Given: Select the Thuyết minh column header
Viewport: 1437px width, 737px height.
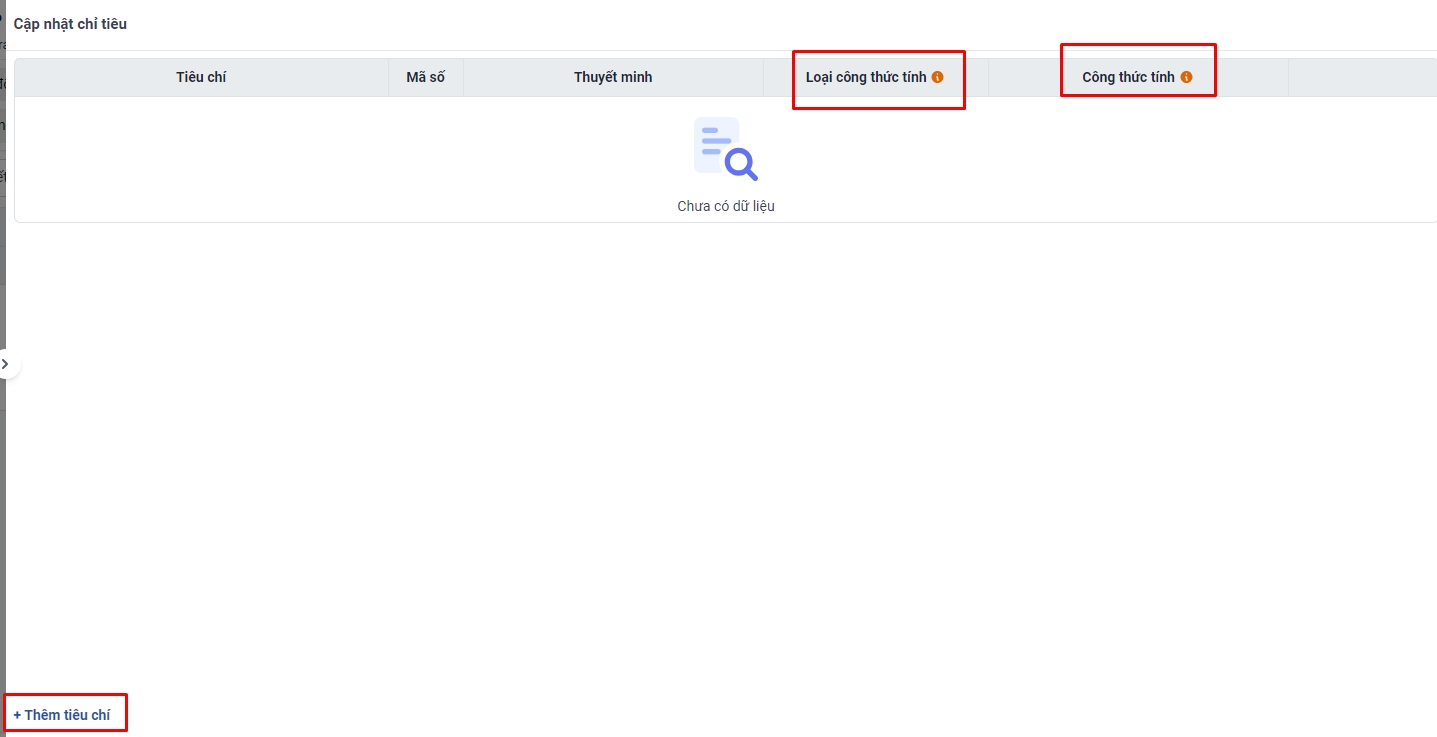Looking at the screenshot, I should click(x=613, y=77).
